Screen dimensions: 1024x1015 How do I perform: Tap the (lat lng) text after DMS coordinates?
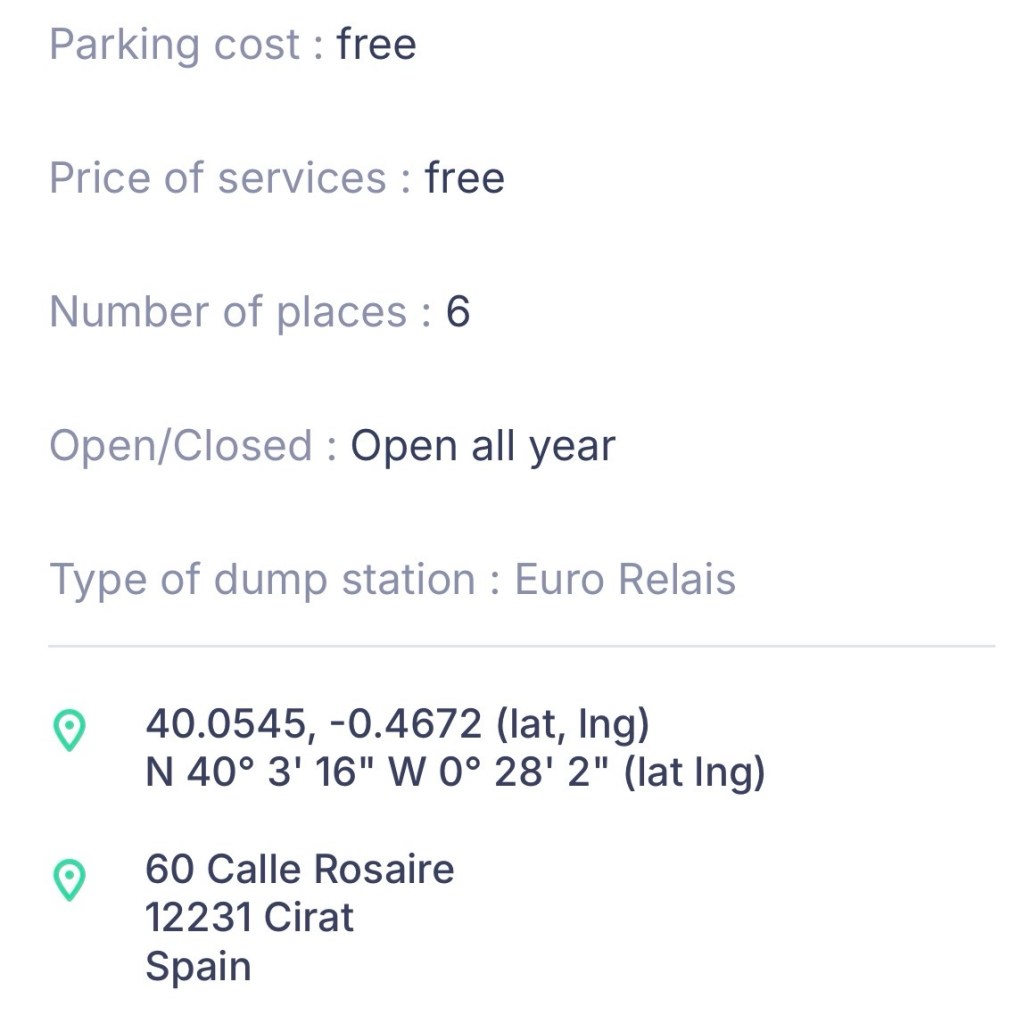(x=694, y=772)
